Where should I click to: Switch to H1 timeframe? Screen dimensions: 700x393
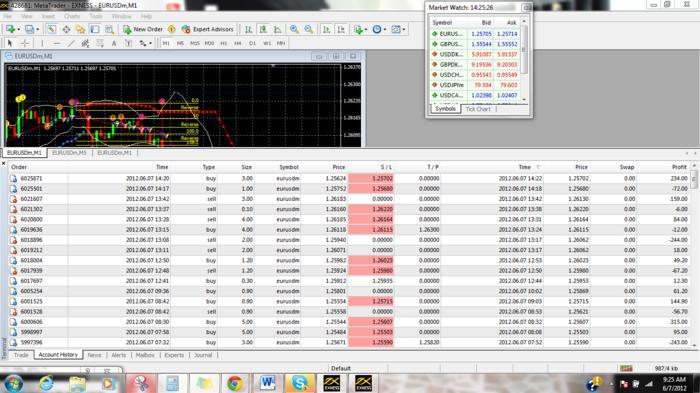(224, 43)
